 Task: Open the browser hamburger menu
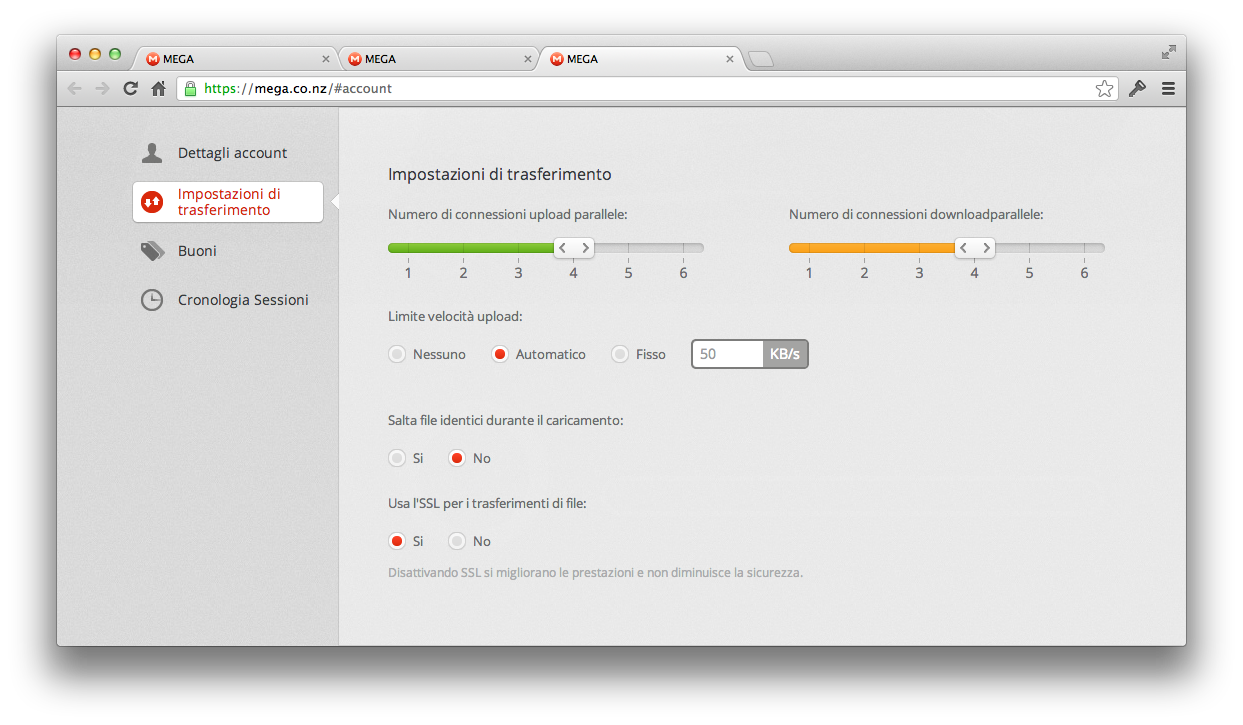pyautogui.click(x=1168, y=89)
